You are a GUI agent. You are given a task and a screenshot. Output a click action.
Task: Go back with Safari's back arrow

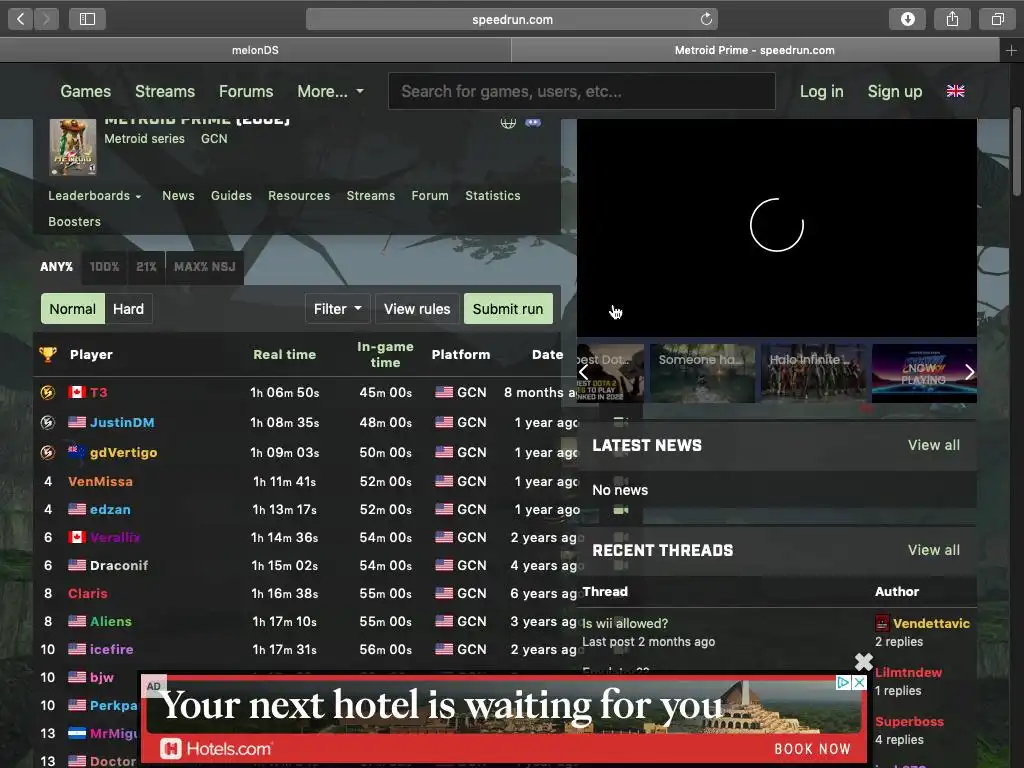(x=20, y=19)
